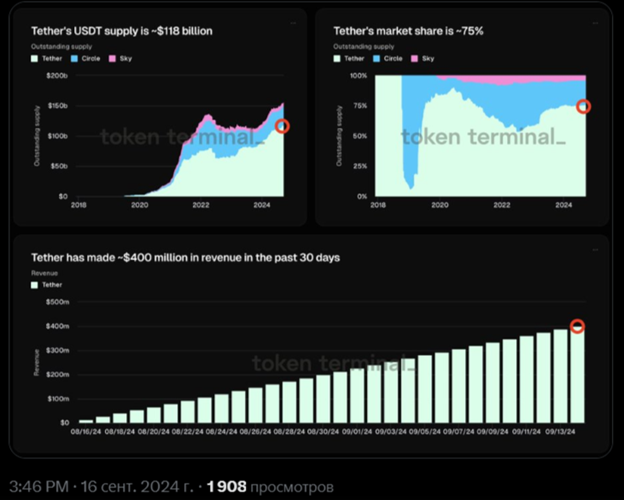Open the market share chart options menu

[595, 23]
